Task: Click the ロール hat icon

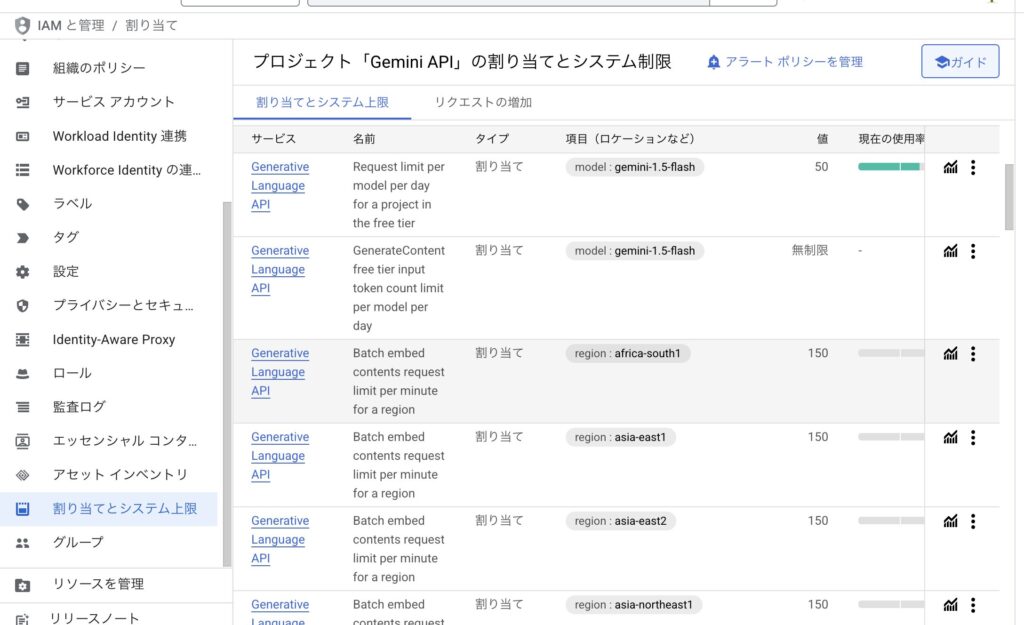Action: (22, 374)
